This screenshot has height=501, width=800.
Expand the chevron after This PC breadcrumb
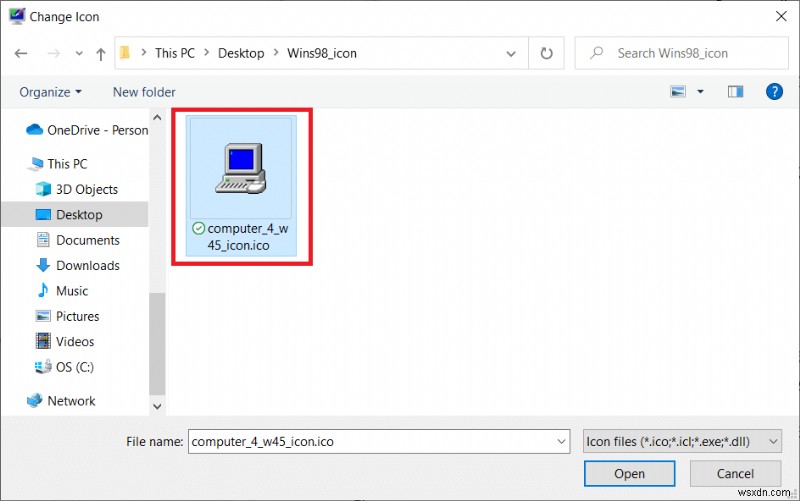[207, 53]
